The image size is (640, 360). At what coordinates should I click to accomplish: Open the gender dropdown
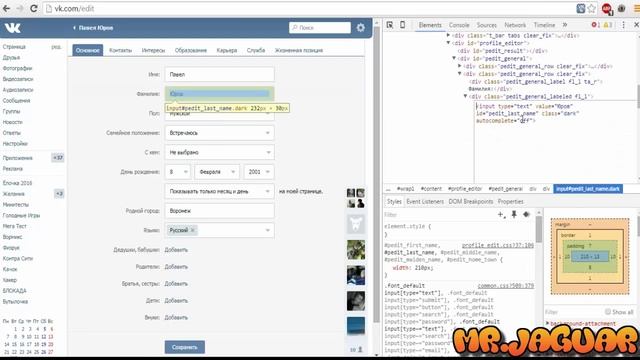220,114
